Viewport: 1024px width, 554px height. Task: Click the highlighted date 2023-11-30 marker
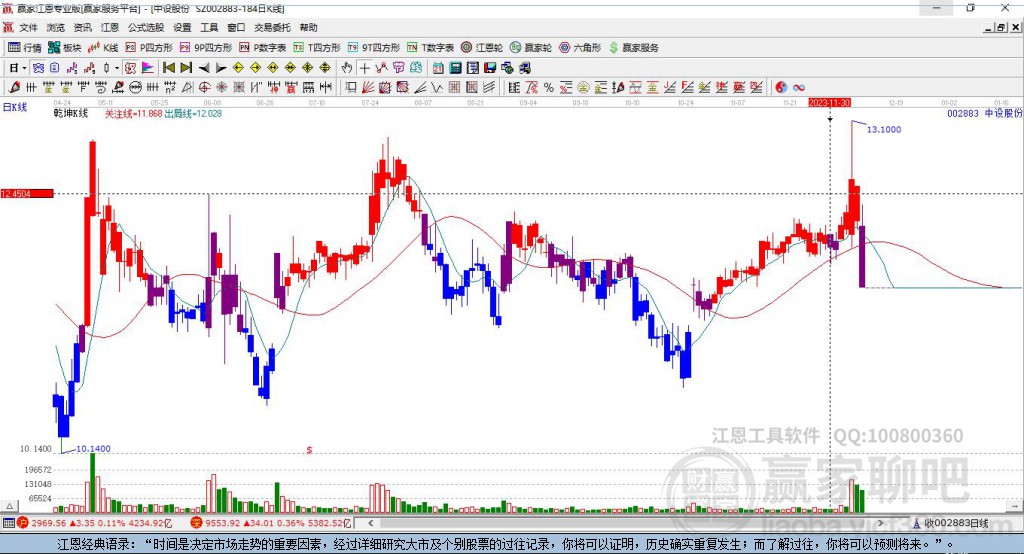(829, 103)
